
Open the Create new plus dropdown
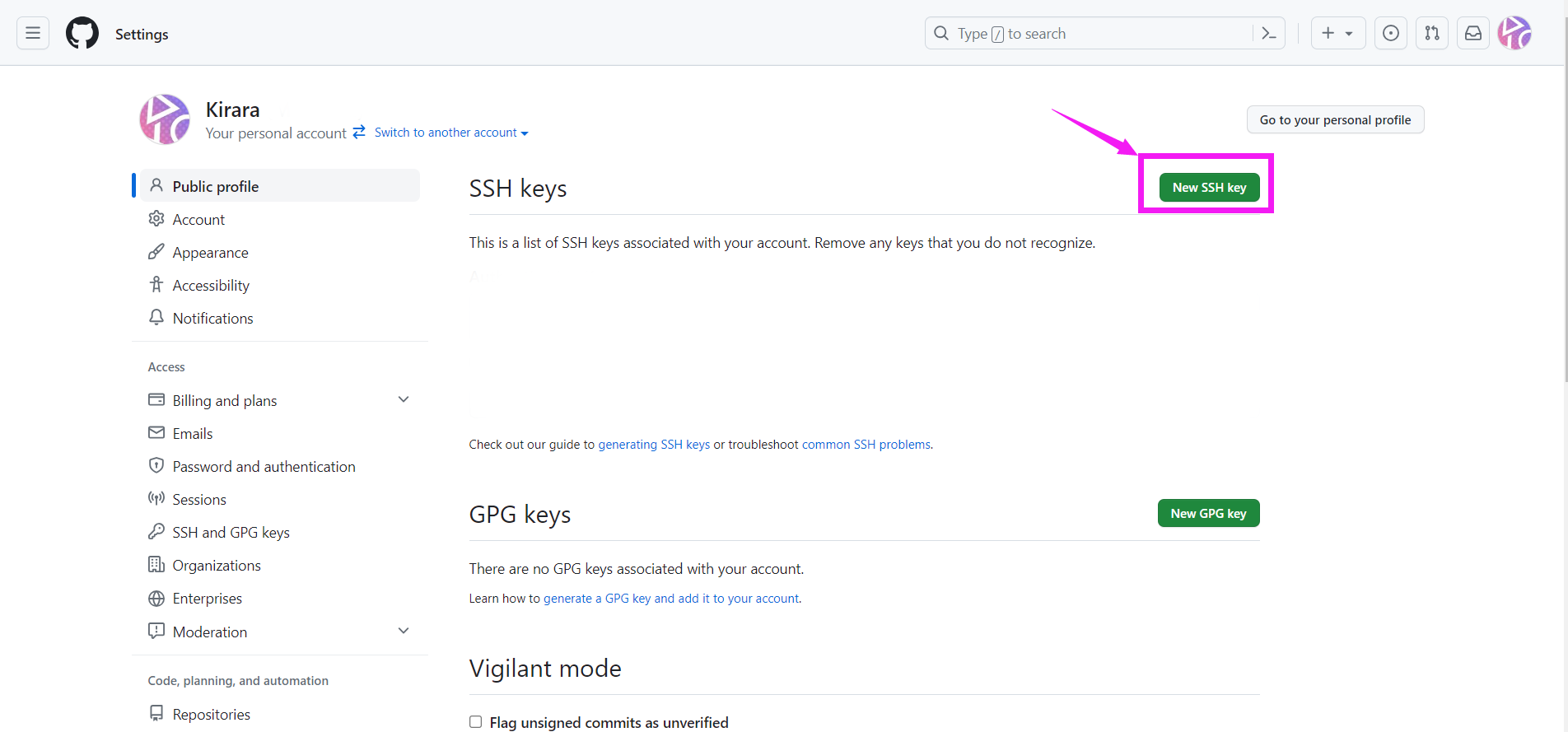click(x=1338, y=33)
